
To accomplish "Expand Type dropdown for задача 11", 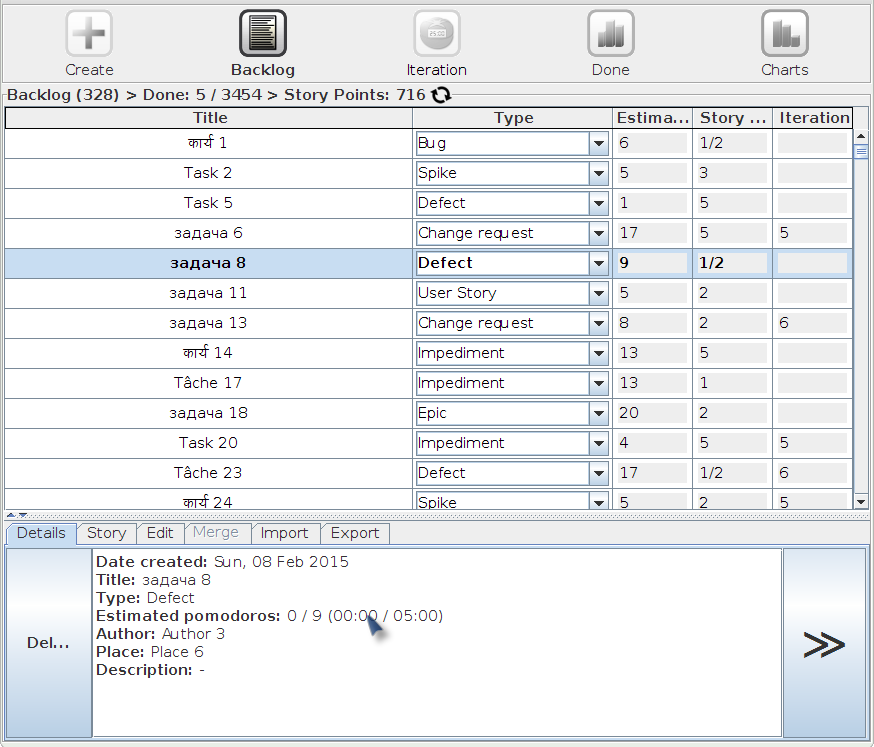I will tap(599, 293).
